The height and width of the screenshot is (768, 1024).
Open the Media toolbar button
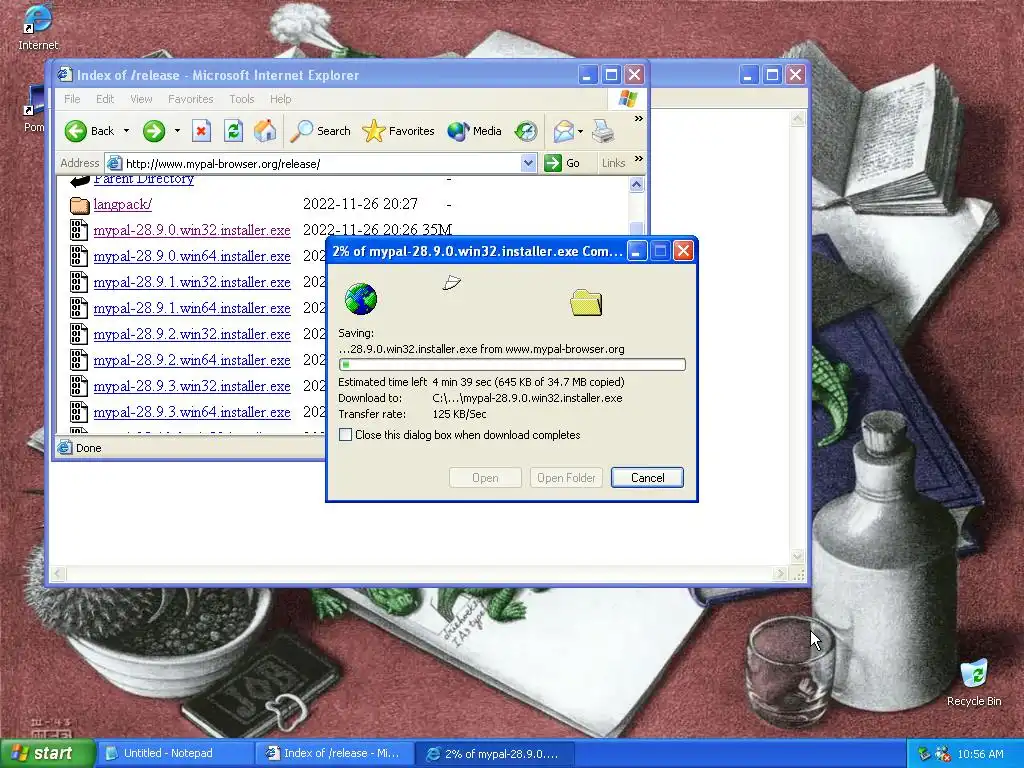point(475,131)
